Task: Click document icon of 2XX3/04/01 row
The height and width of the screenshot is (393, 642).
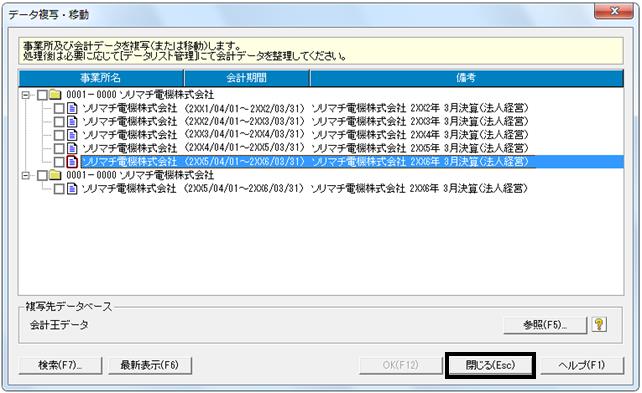Action: [72, 135]
